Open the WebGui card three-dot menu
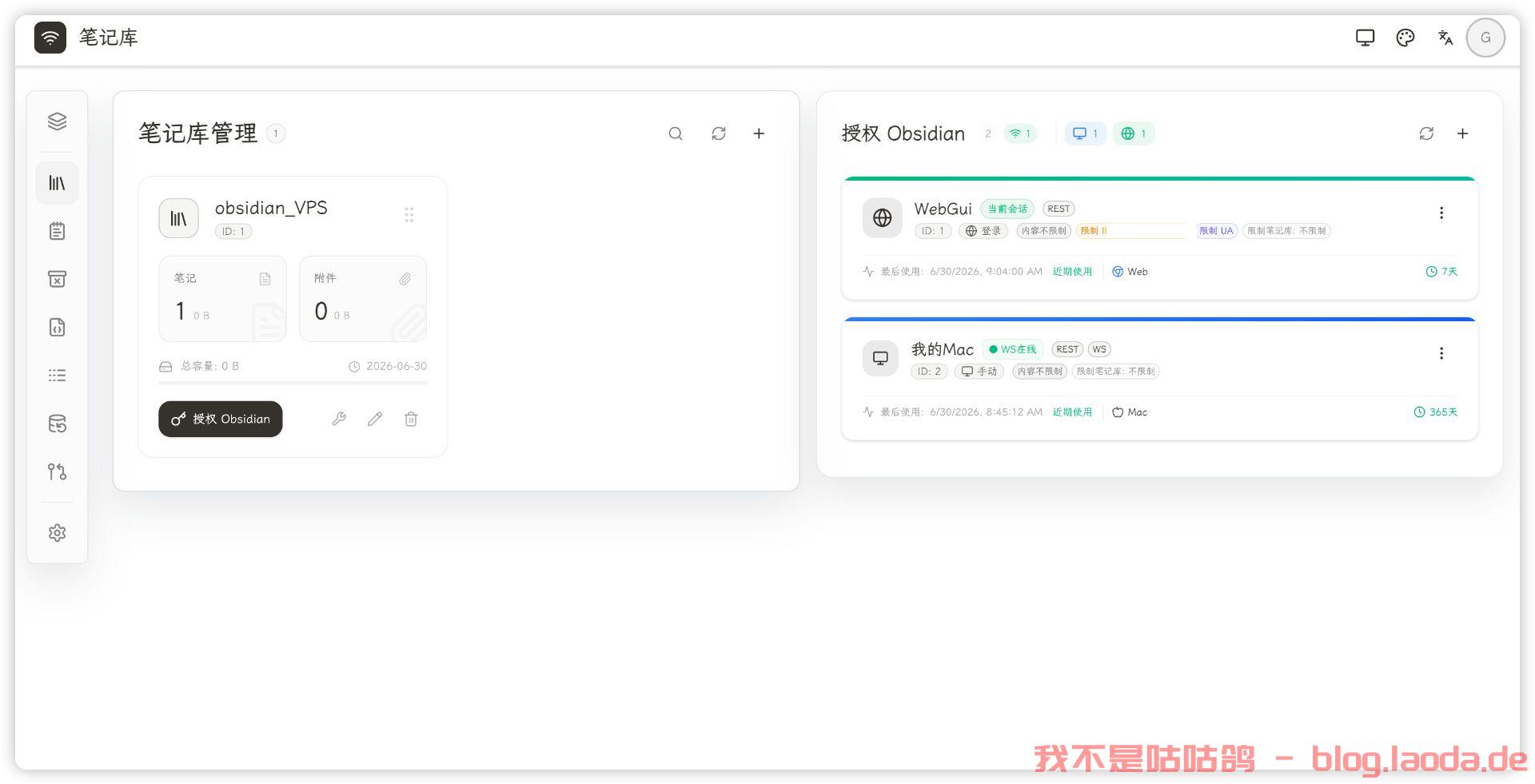Viewport: 1535px width, 784px height. click(1441, 213)
